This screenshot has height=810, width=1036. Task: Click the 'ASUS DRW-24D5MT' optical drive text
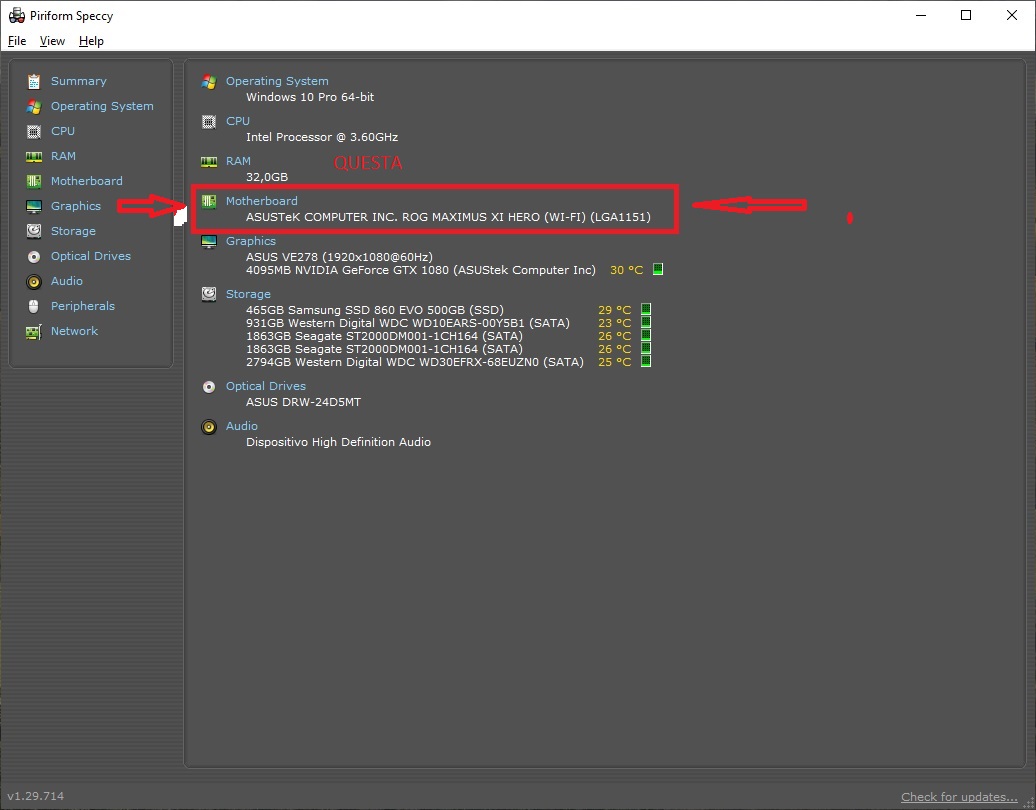pyautogui.click(x=304, y=402)
